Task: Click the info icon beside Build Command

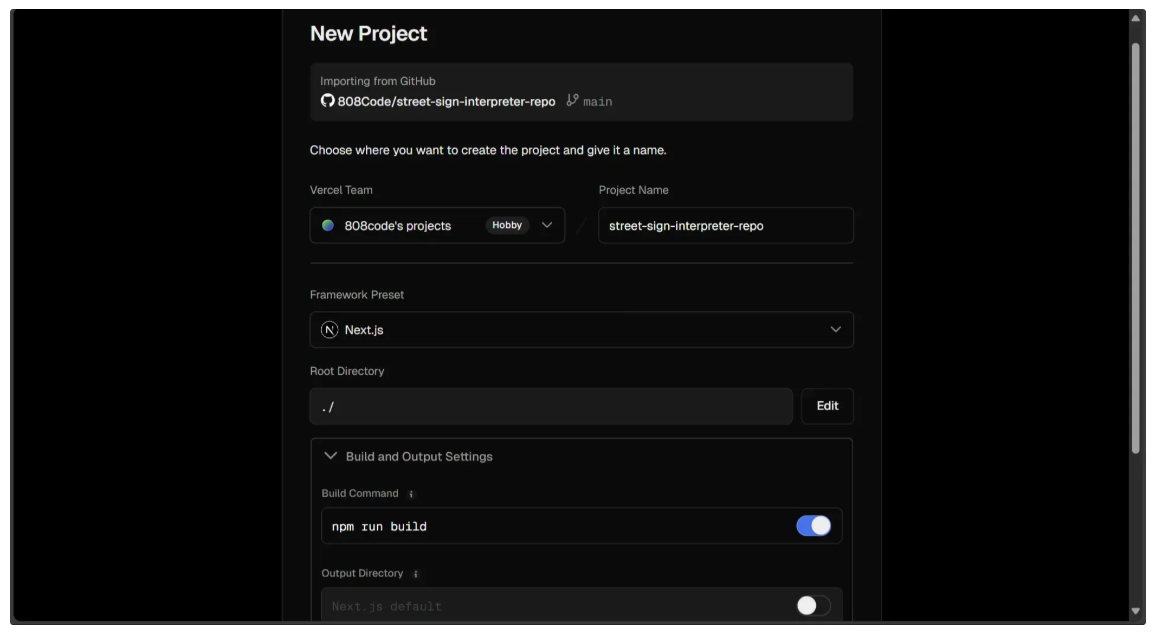Action: click(411, 494)
